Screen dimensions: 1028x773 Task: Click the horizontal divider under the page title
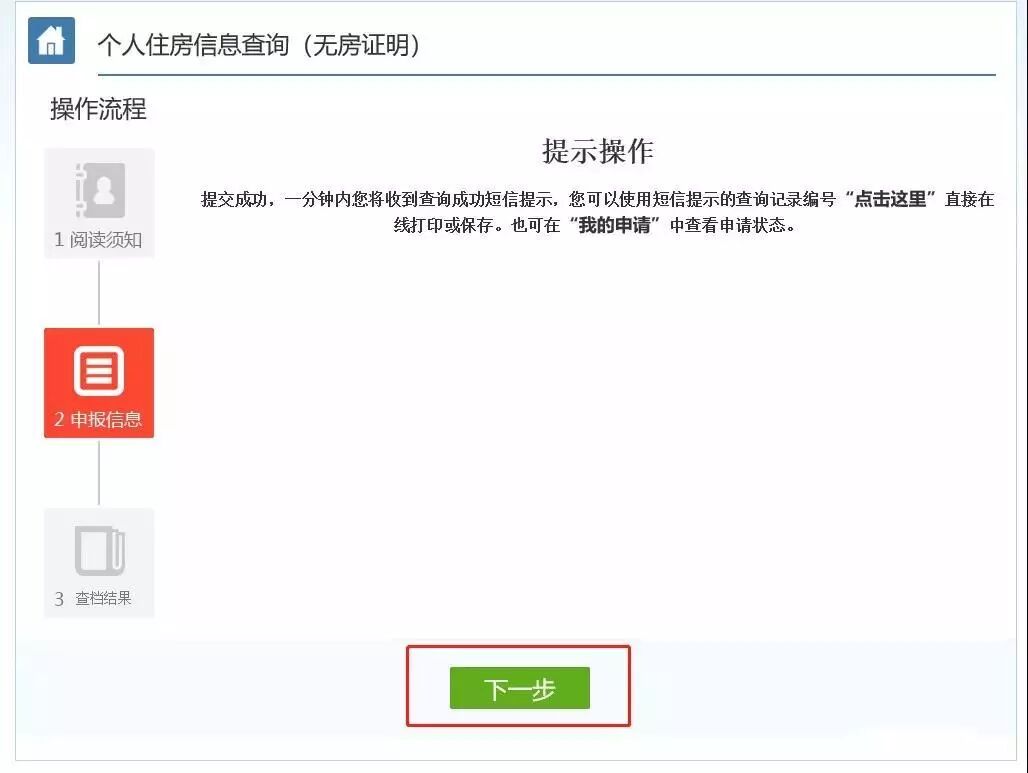click(x=547, y=75)
